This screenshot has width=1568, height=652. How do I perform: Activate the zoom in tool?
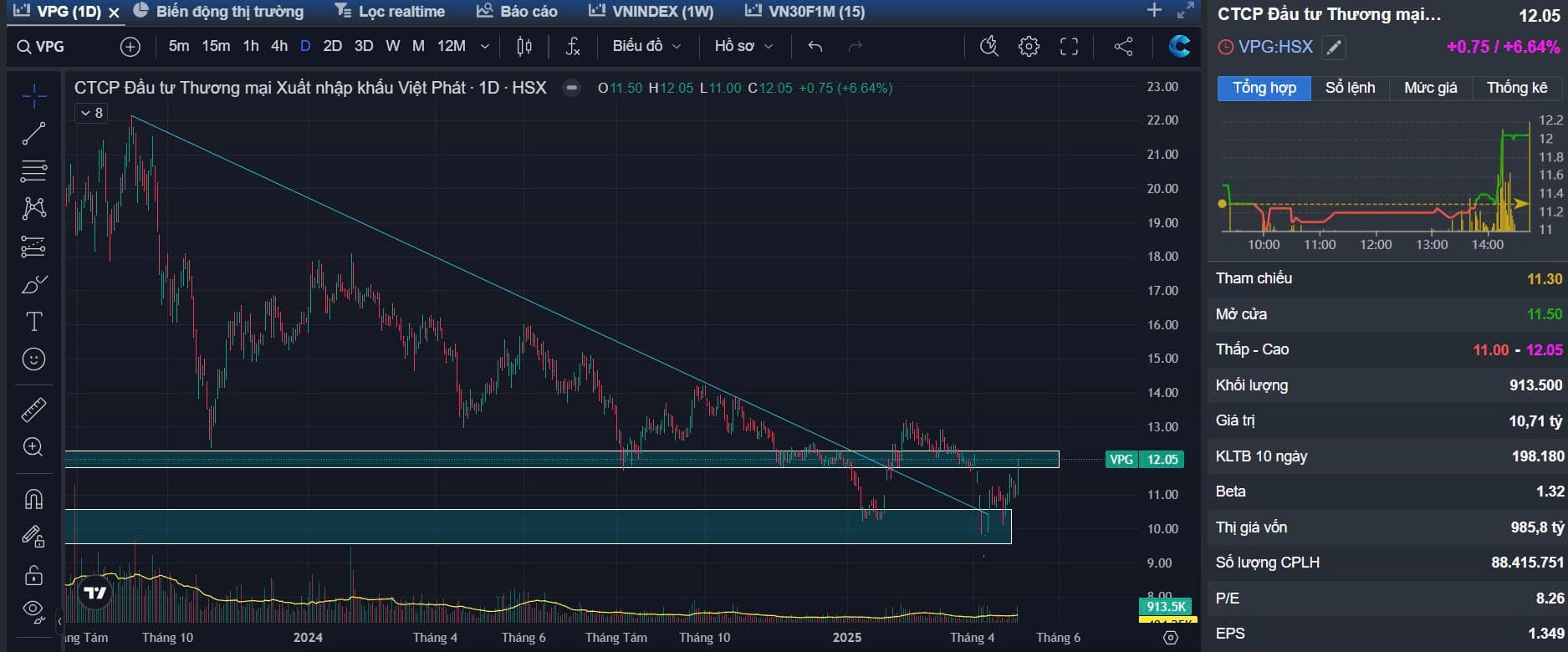[33, 447]
